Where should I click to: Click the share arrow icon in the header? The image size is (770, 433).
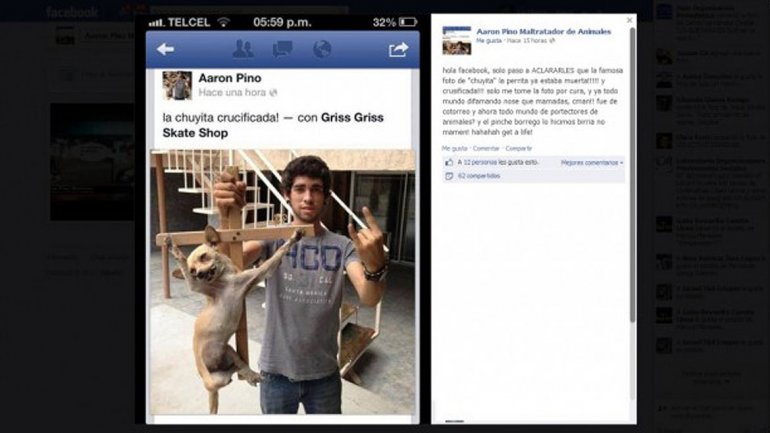pyautogui.click(x=398, y=49)
